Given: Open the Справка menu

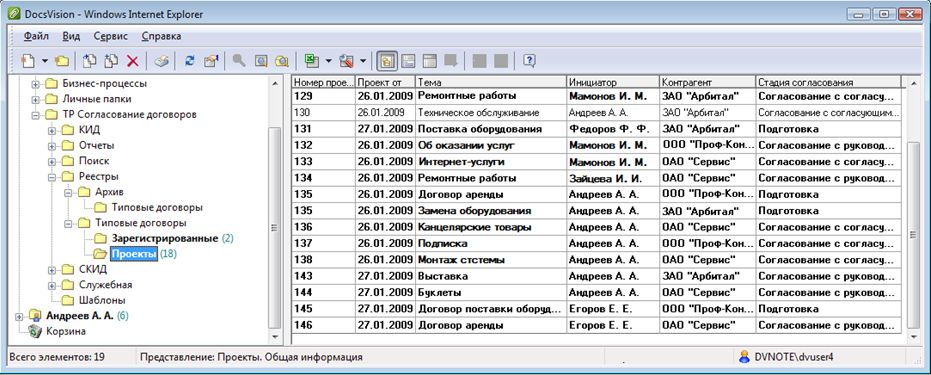Looking at the screenshot, I should 162,36.
